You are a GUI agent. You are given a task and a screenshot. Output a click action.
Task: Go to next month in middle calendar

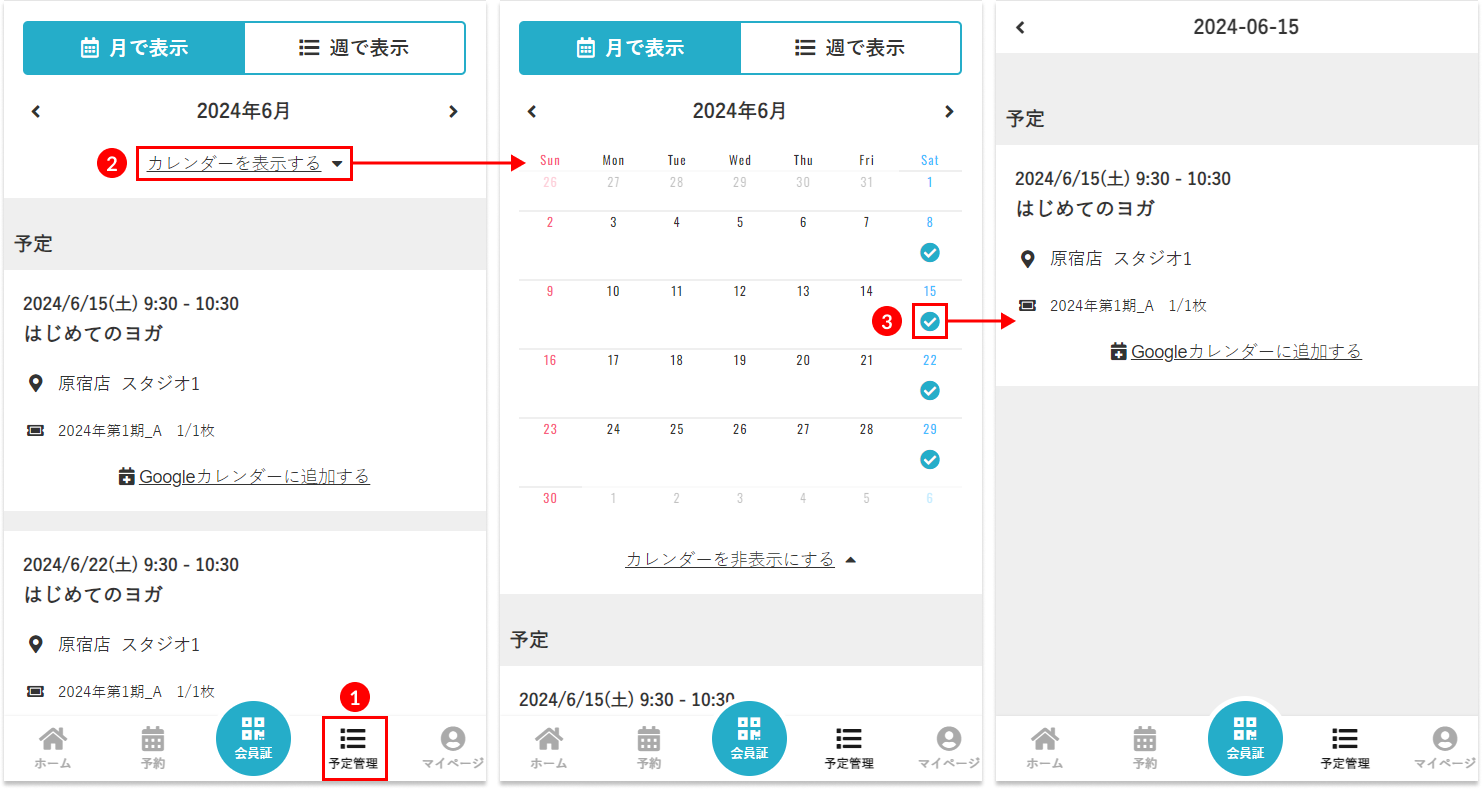pos(949,111)
